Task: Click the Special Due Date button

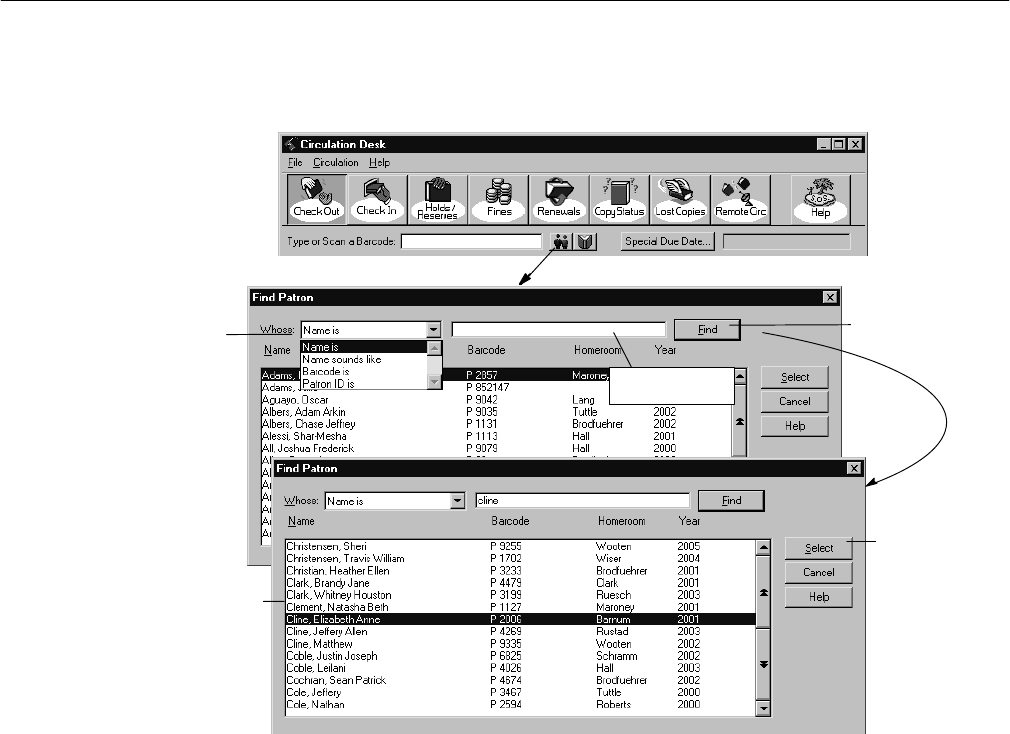Action: click(668, 241)
